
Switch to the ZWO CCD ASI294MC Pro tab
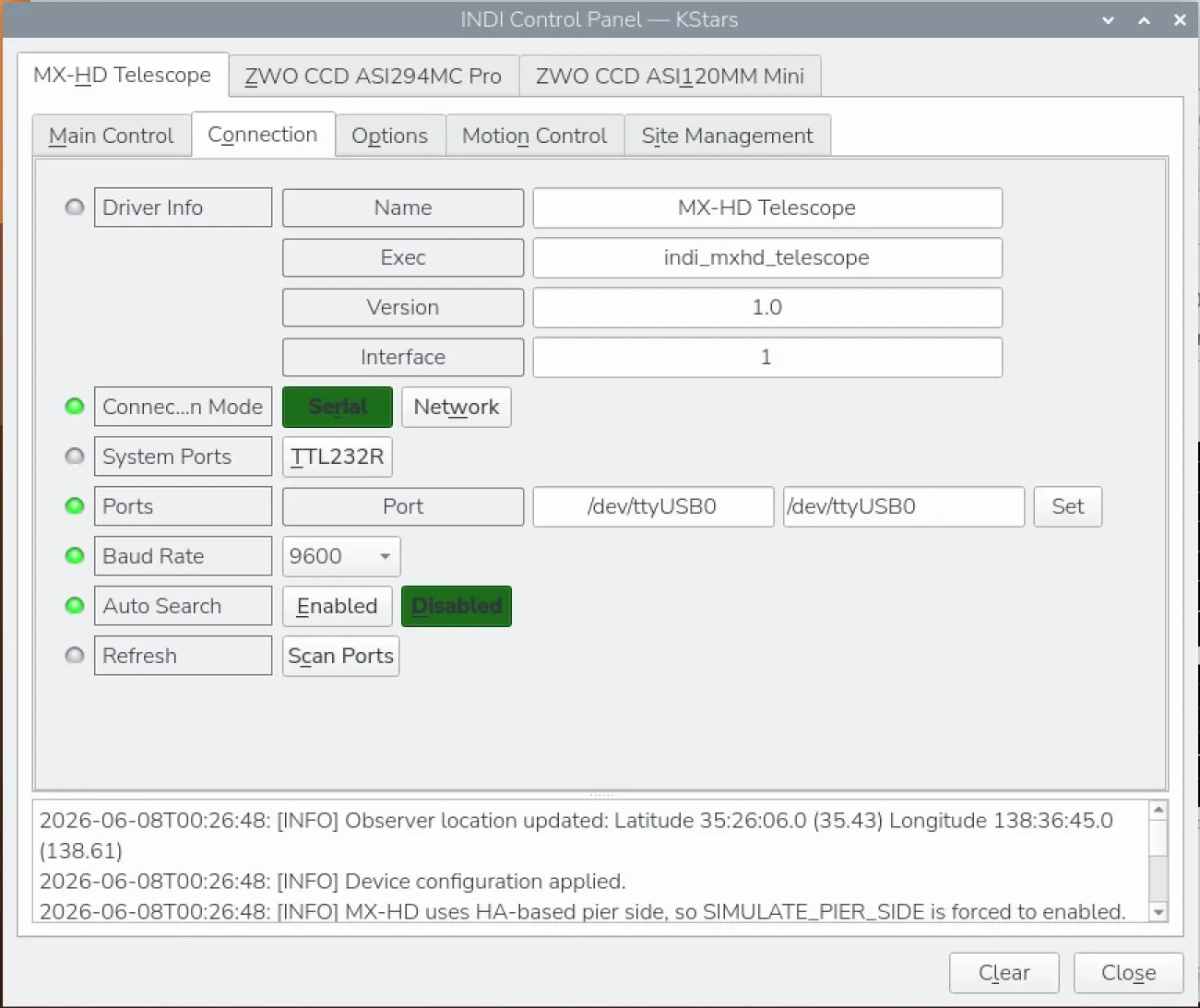pos(374,76)
